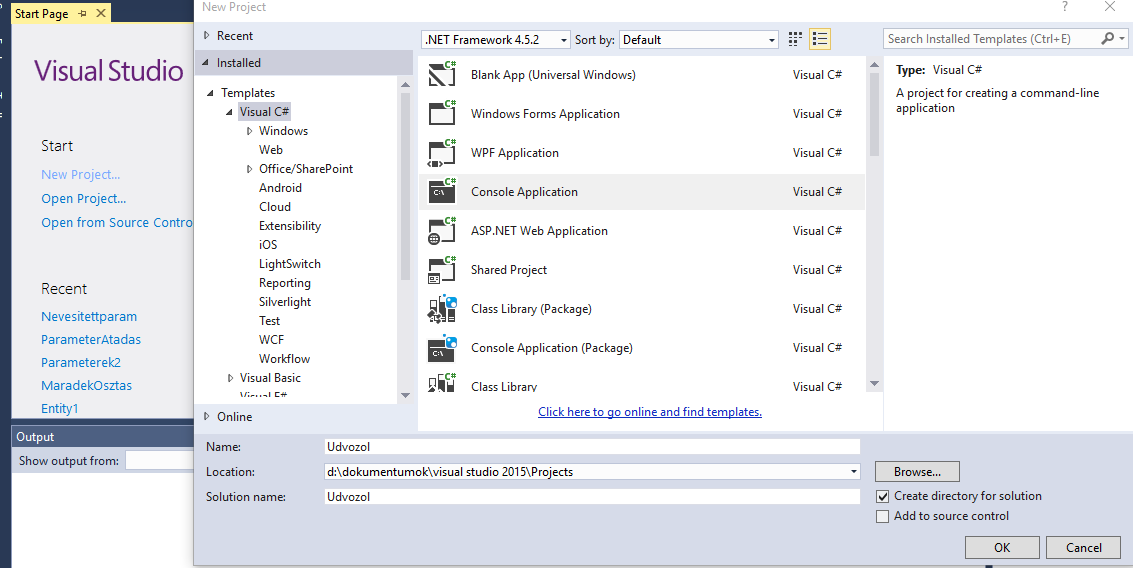The image size is (1133, 568).
Task: Select the LightSwitch template category
Action: click(290, 264)
